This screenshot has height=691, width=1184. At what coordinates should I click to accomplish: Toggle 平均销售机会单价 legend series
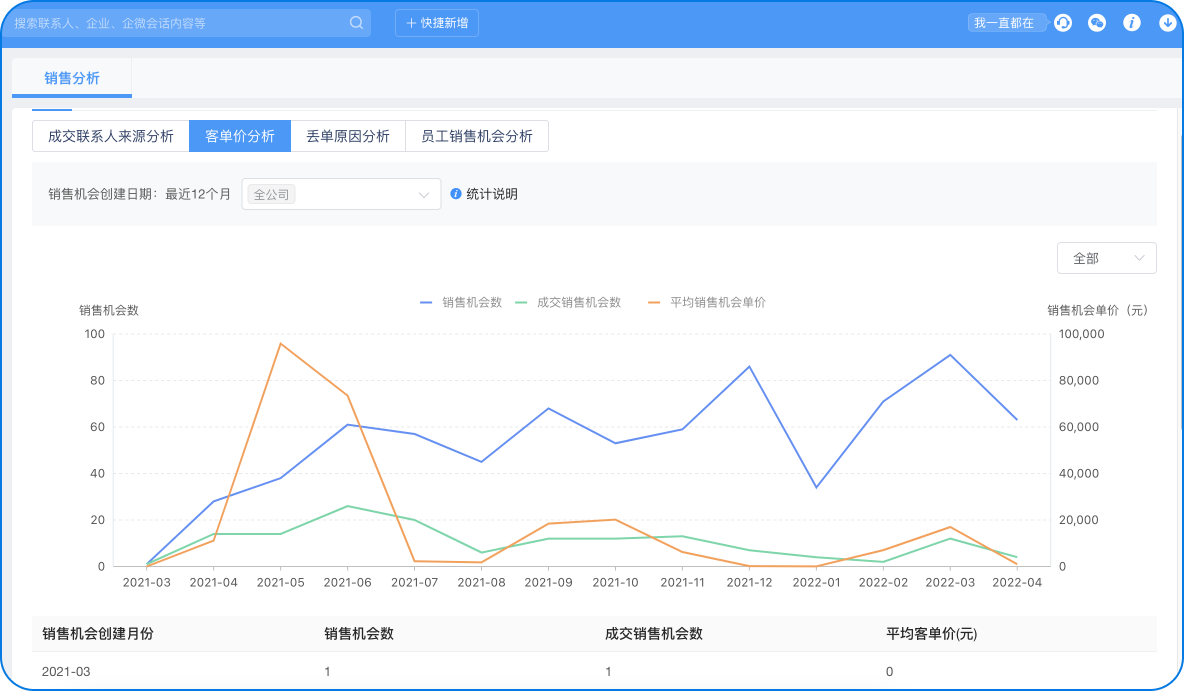(707, 302)
